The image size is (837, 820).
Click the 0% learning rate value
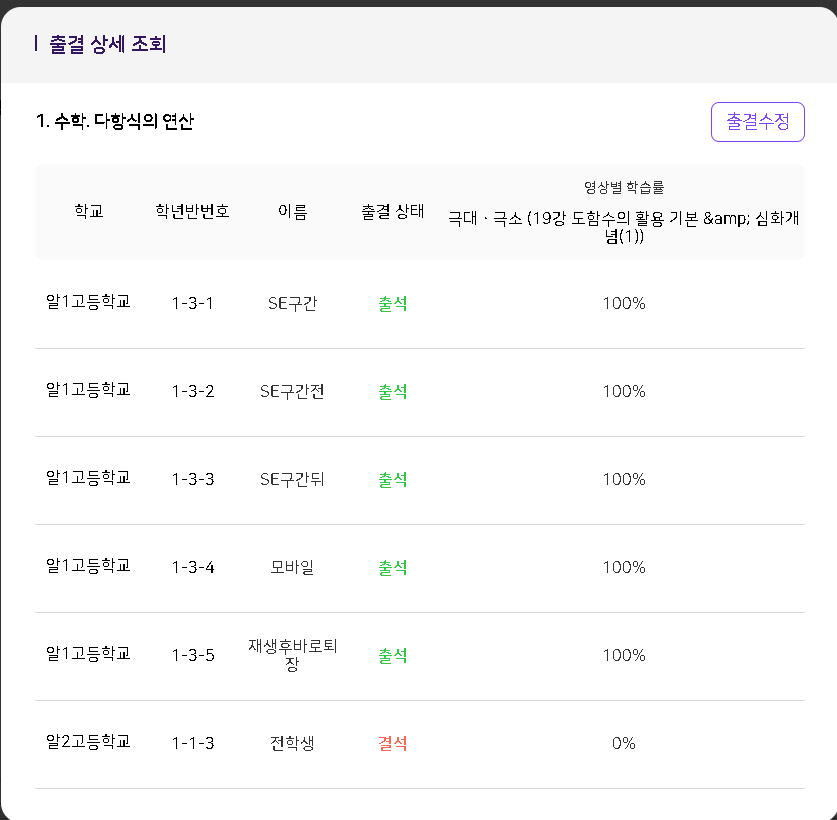(624, 744)
